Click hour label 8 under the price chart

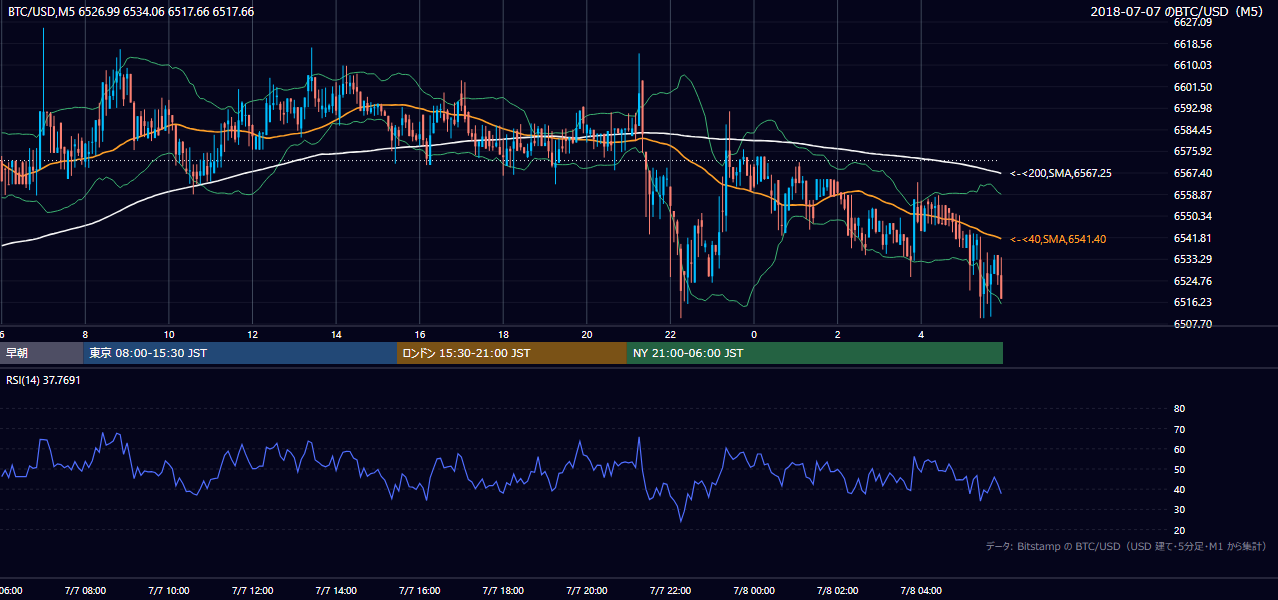(x=85, y=334)
